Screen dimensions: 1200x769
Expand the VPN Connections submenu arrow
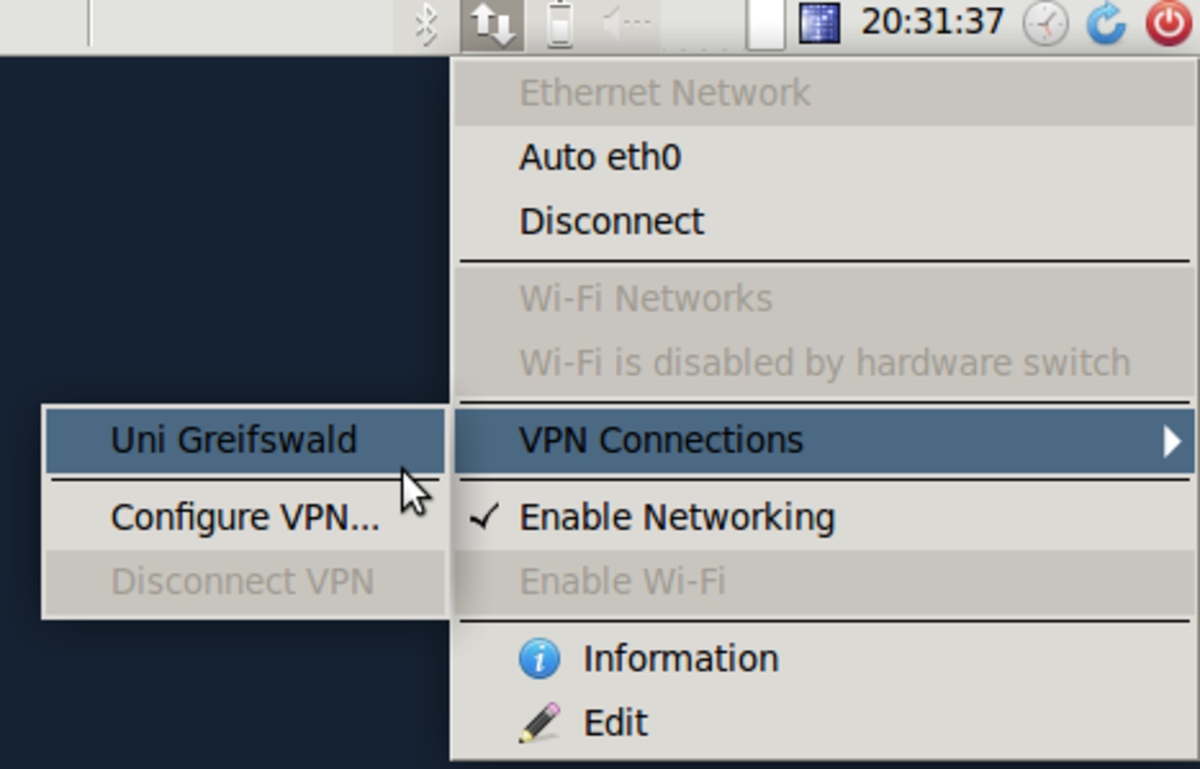(1172, 440)
